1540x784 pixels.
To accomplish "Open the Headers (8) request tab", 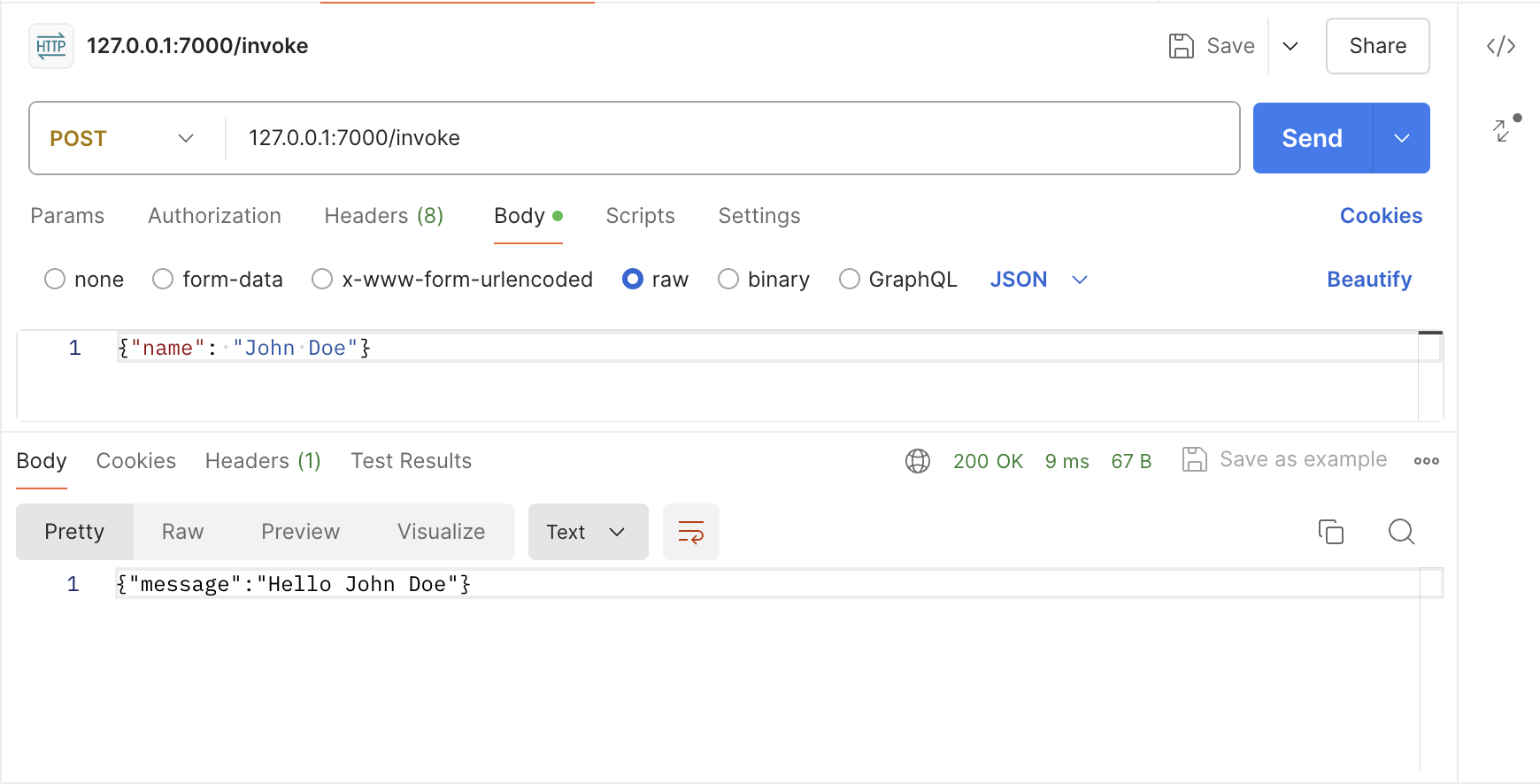I will coord(384,216).
